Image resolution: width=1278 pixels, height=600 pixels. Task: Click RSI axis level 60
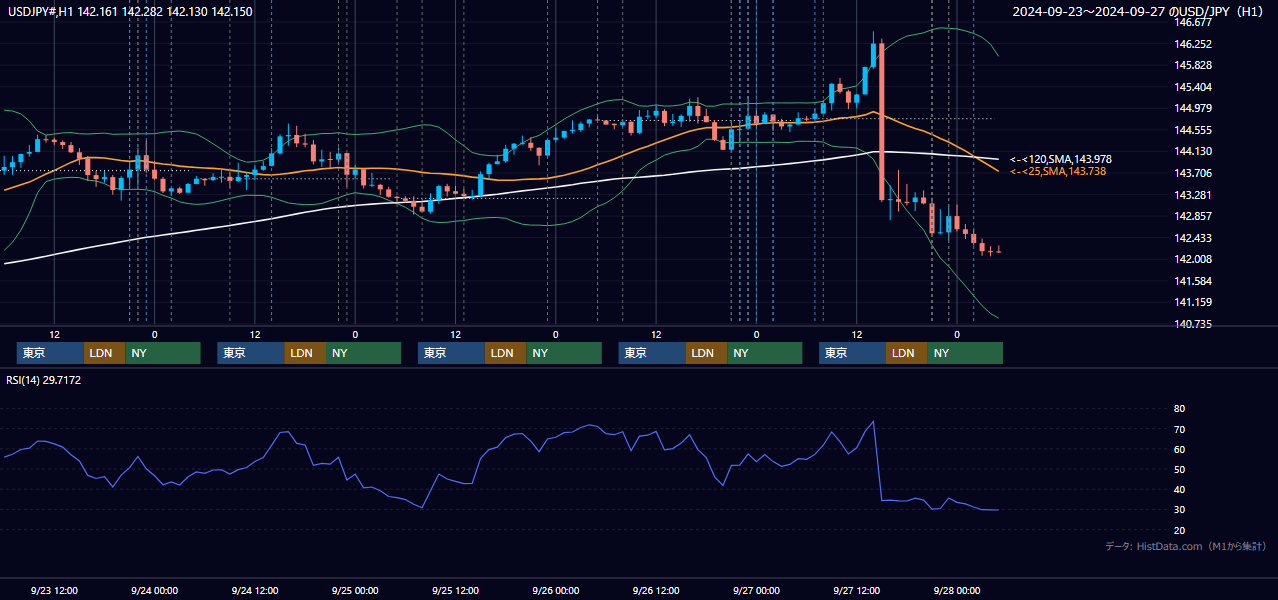coord(1179,449)
